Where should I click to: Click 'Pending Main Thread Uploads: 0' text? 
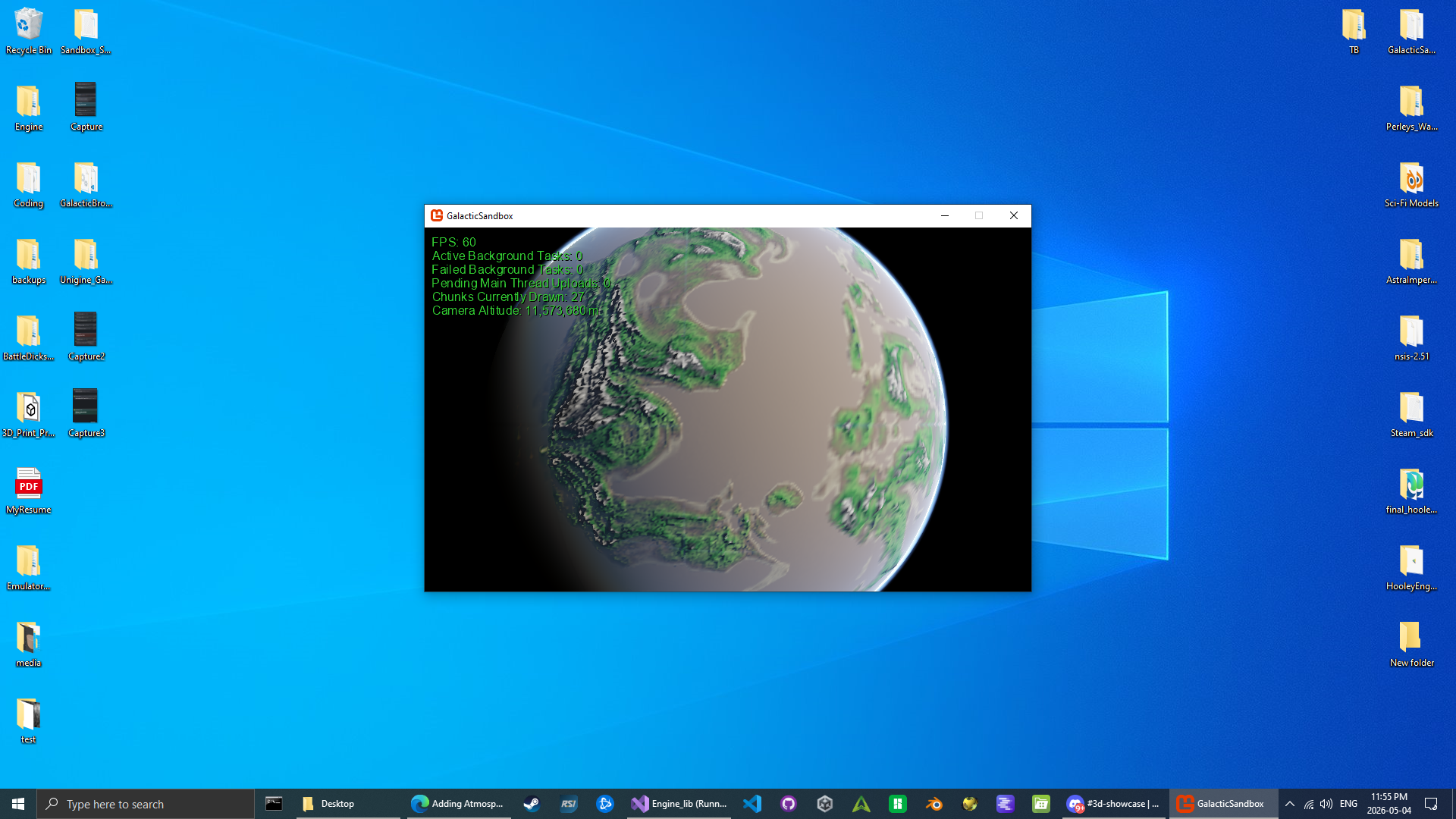click(521, 284)
